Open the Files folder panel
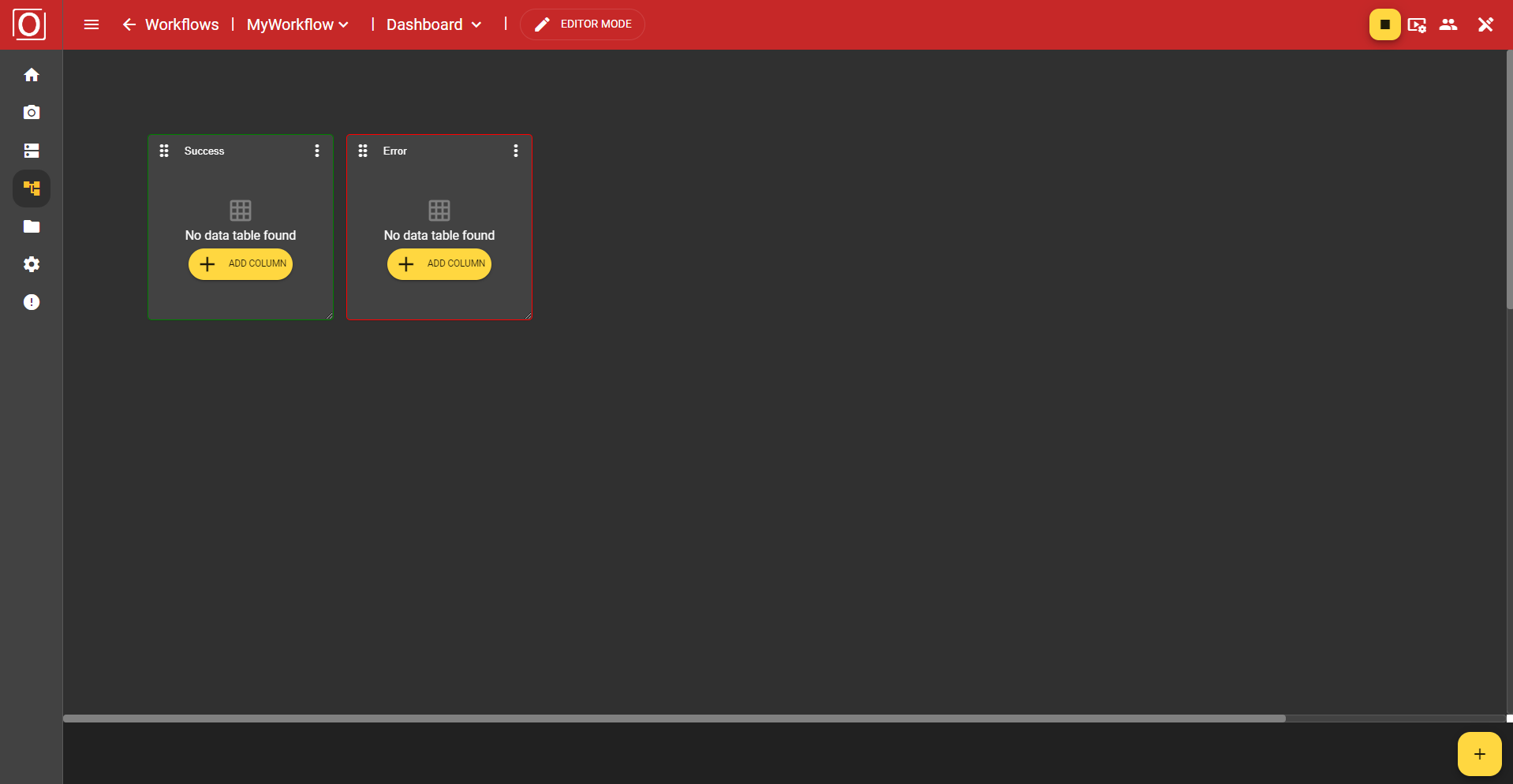This screenshot has width=1513, height=784. [x=32, y=226]
